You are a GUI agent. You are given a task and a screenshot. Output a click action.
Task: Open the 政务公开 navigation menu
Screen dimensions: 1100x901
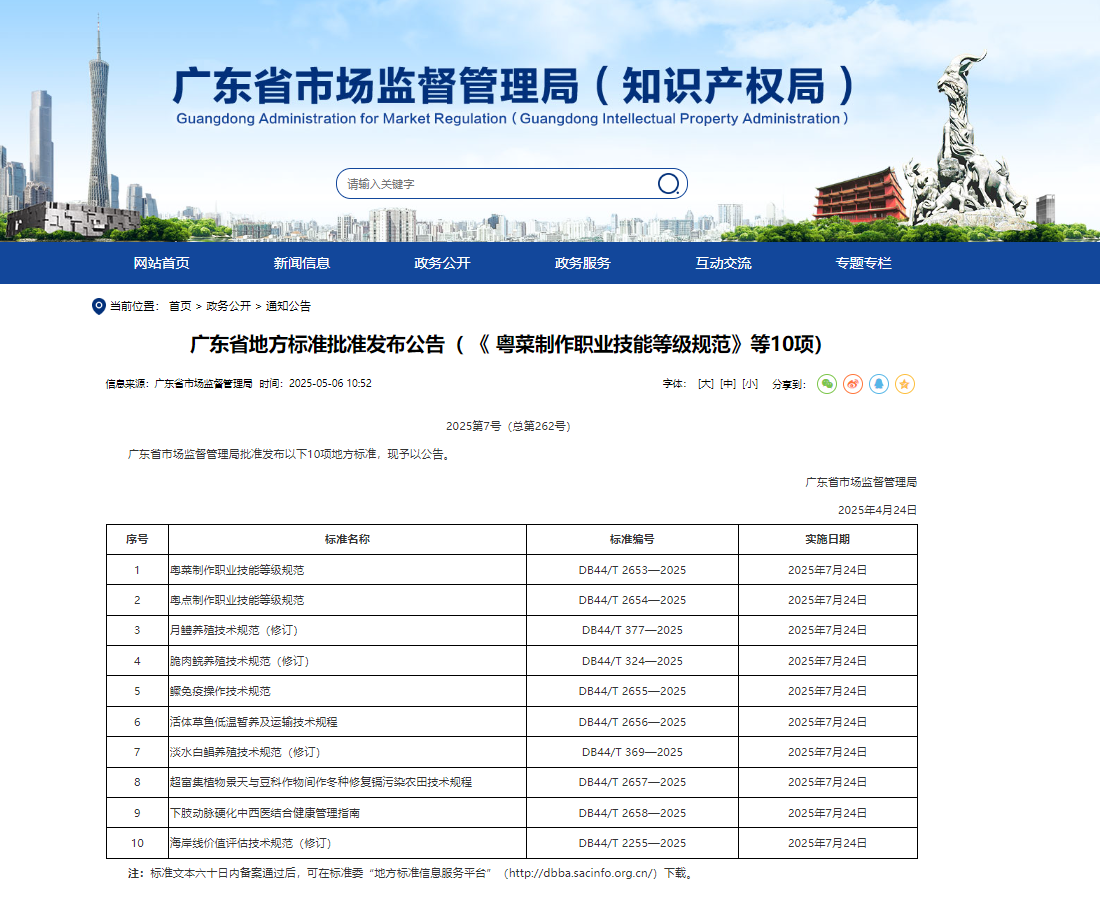442,263
